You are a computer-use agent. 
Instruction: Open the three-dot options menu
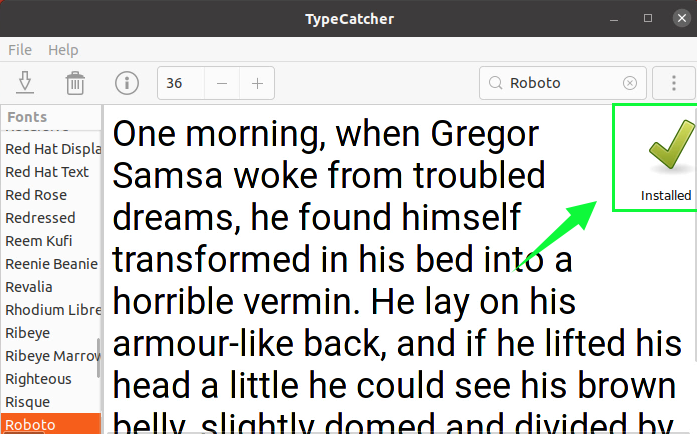point(672,83)
